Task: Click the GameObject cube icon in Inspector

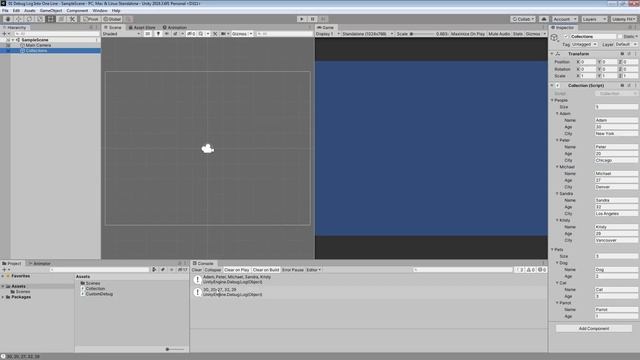Action: point(554,38)
